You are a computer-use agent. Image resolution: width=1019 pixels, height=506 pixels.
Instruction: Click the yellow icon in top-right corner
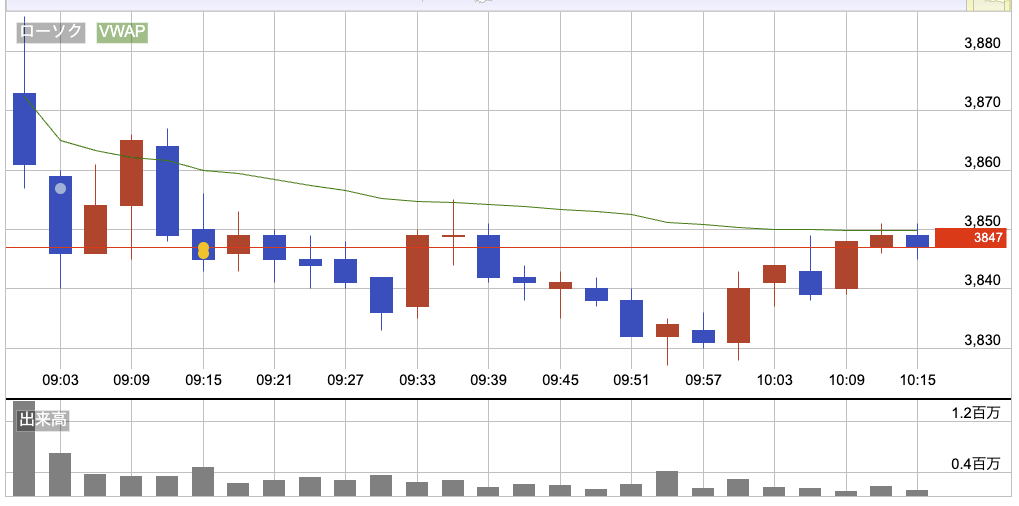(x=992, y=6)
